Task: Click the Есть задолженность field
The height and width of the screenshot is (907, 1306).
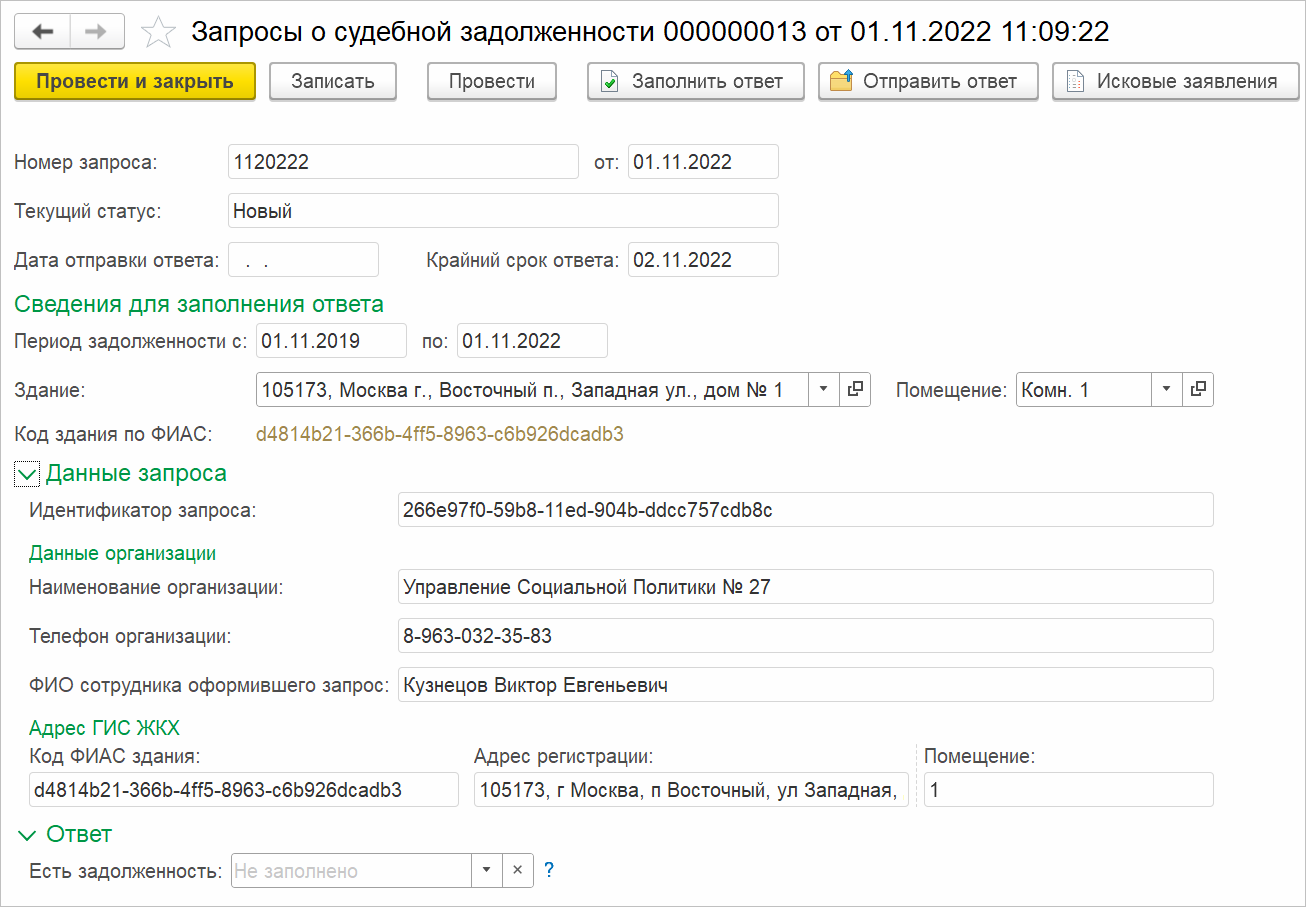Action: 351,871
